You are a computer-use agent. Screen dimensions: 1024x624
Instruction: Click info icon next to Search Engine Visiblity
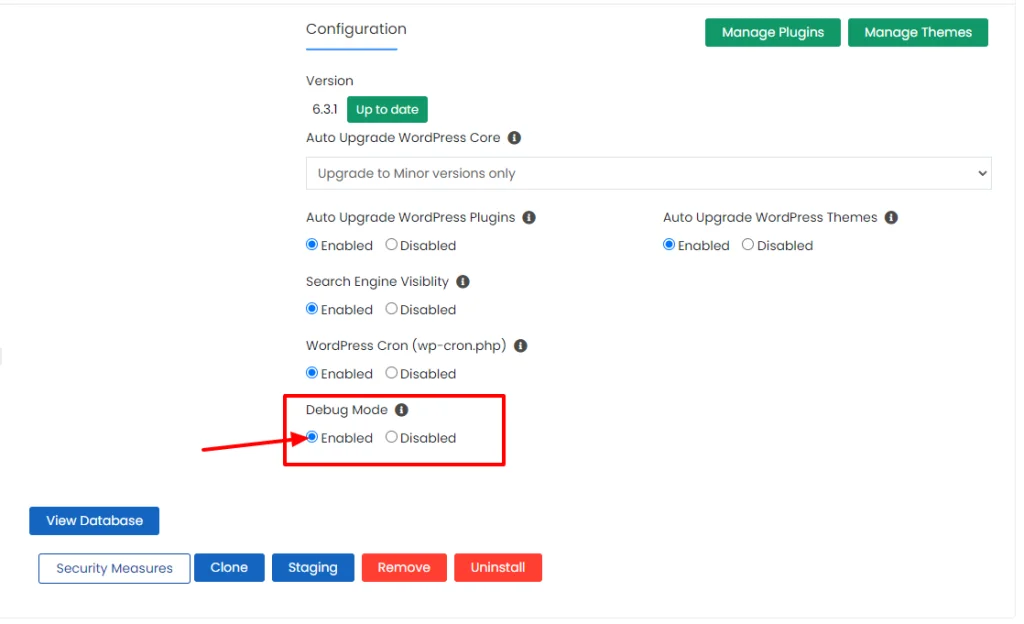point(463,281)
